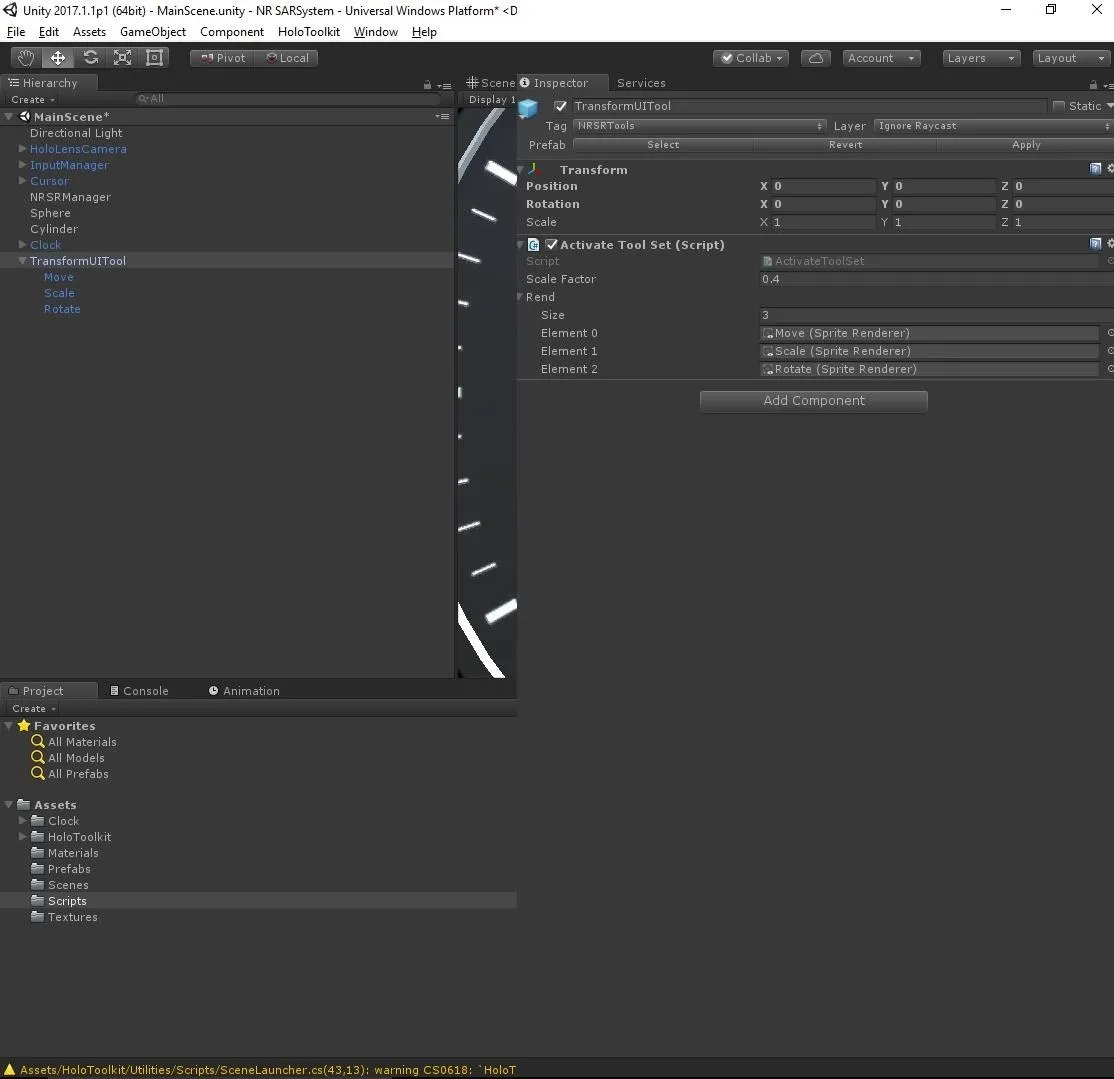
Task: Click the Prefab Apply button
Action: tap(1026, 144)
